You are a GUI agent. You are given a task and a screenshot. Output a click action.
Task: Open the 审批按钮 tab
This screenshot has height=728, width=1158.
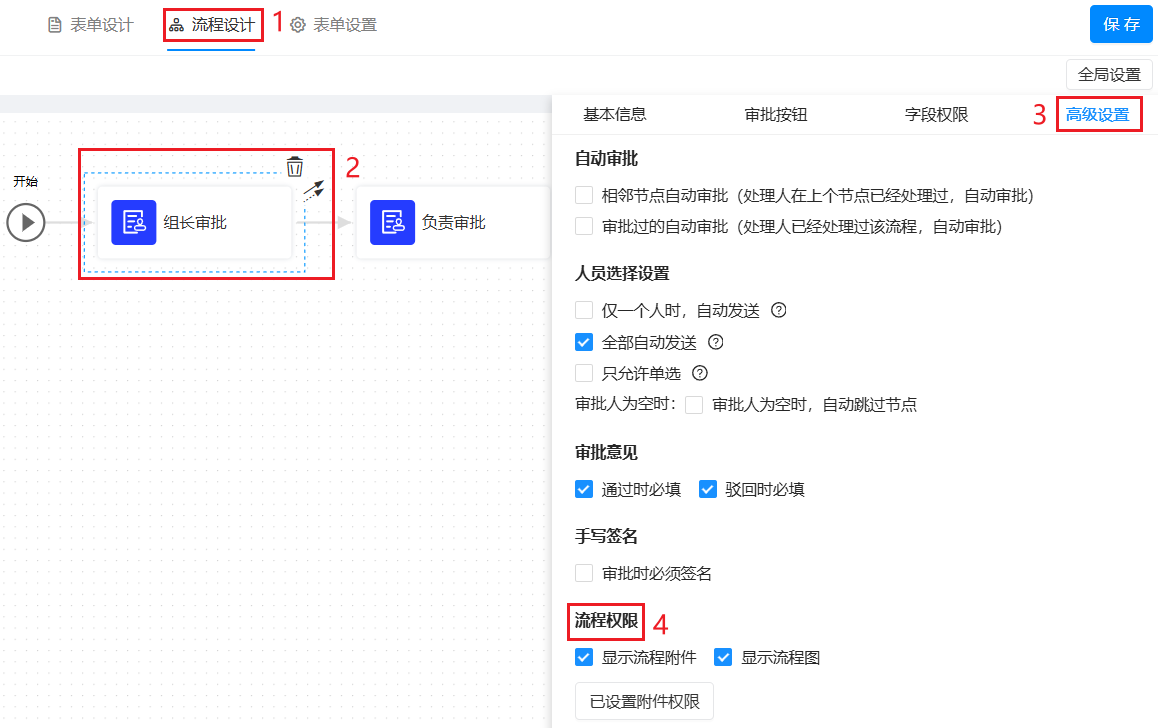775,115
